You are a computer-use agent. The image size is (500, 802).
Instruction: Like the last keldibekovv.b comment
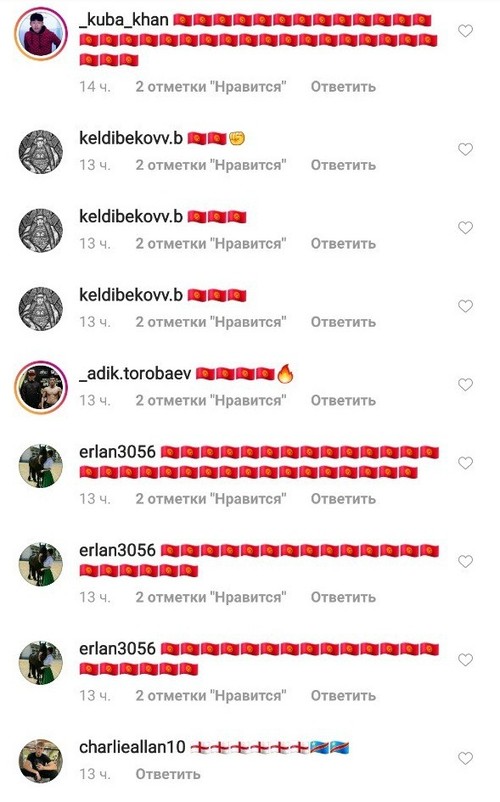tap(465, 306)
